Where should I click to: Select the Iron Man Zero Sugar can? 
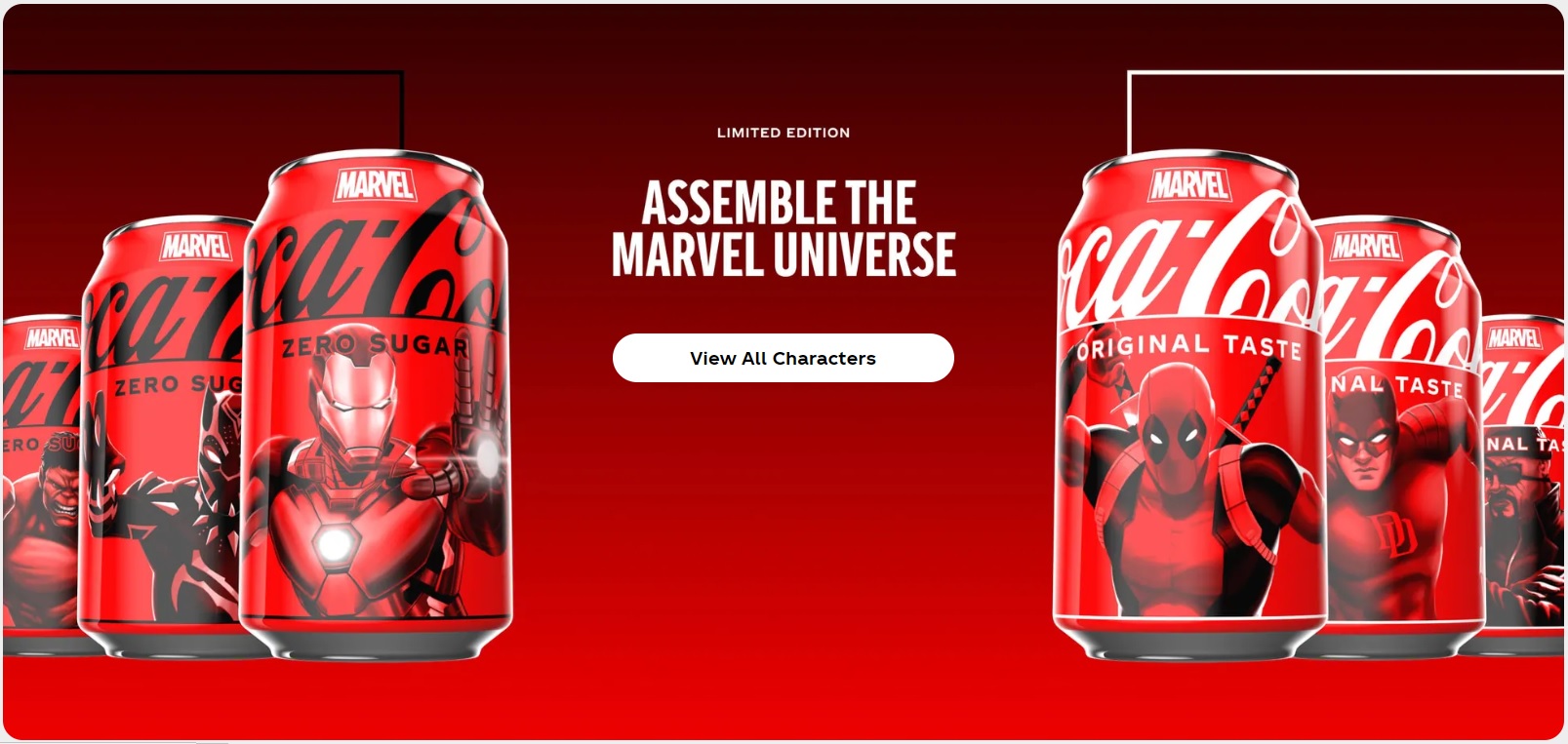tap(376, 405)
